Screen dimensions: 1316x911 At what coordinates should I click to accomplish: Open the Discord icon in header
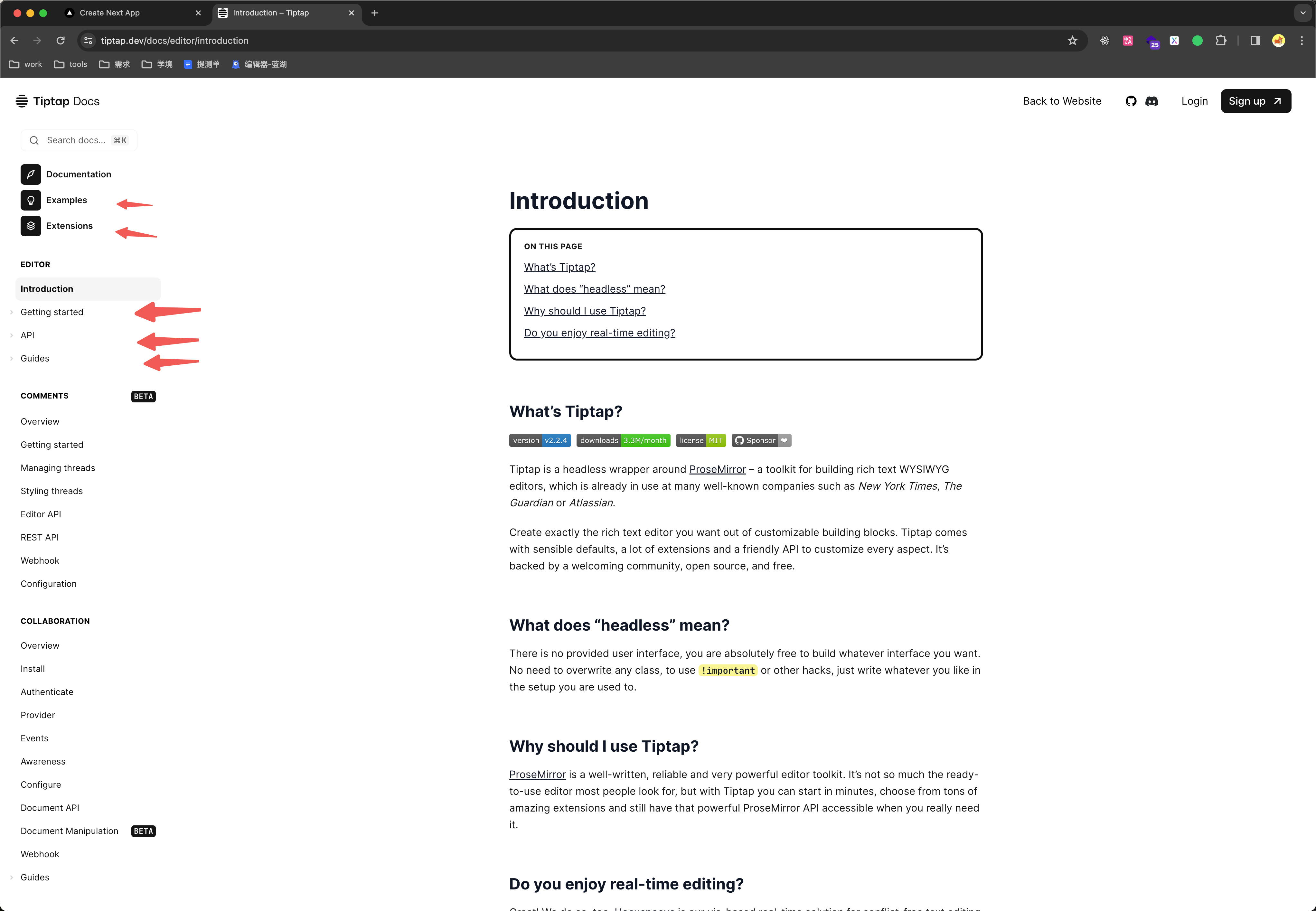1151,101
